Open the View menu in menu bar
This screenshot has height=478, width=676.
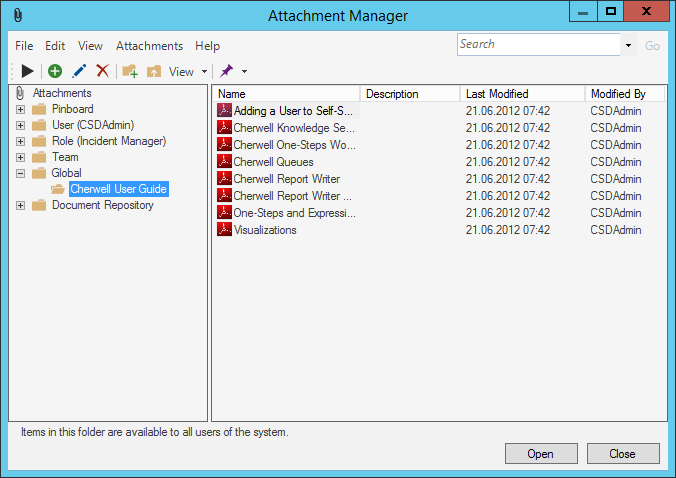tap(90, 46)
